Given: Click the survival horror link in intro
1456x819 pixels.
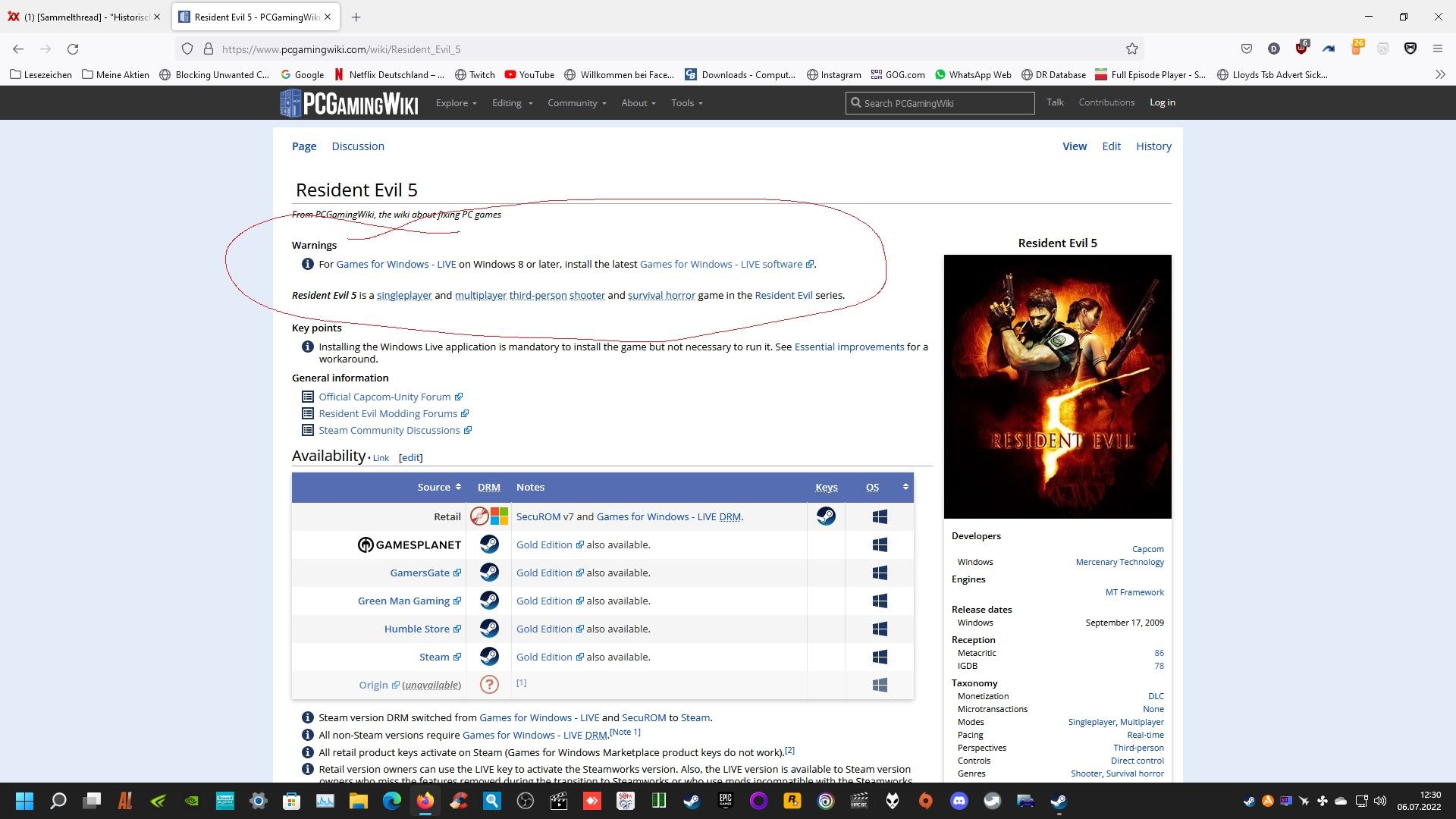Looking at the screenshot, I should click(x=661, y=295).
